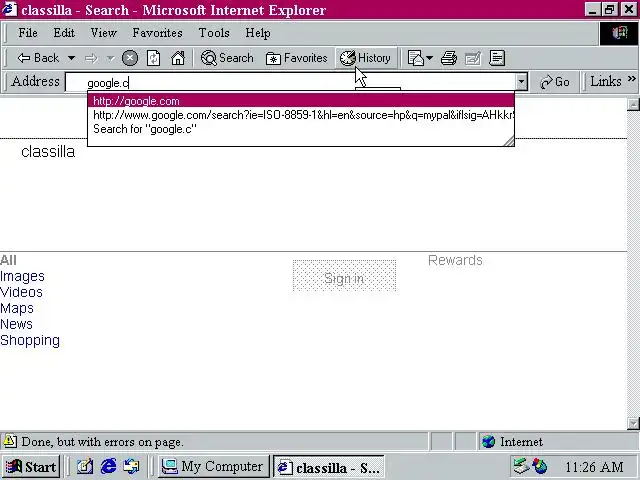Click the first system tray icon
This screenshot has width=640, height=480.
tap(521, 466)
